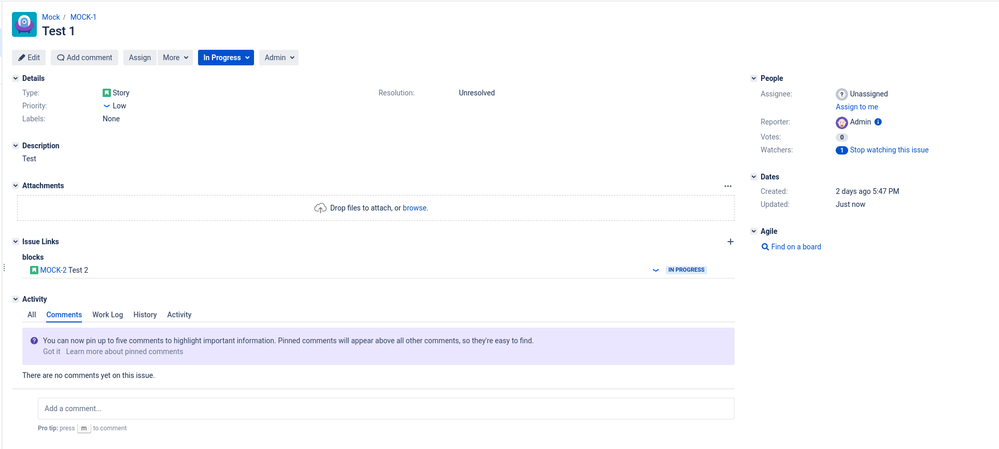Click the Test description text
The height and width of the screenshot is (449, 999).
coord(29,159)
